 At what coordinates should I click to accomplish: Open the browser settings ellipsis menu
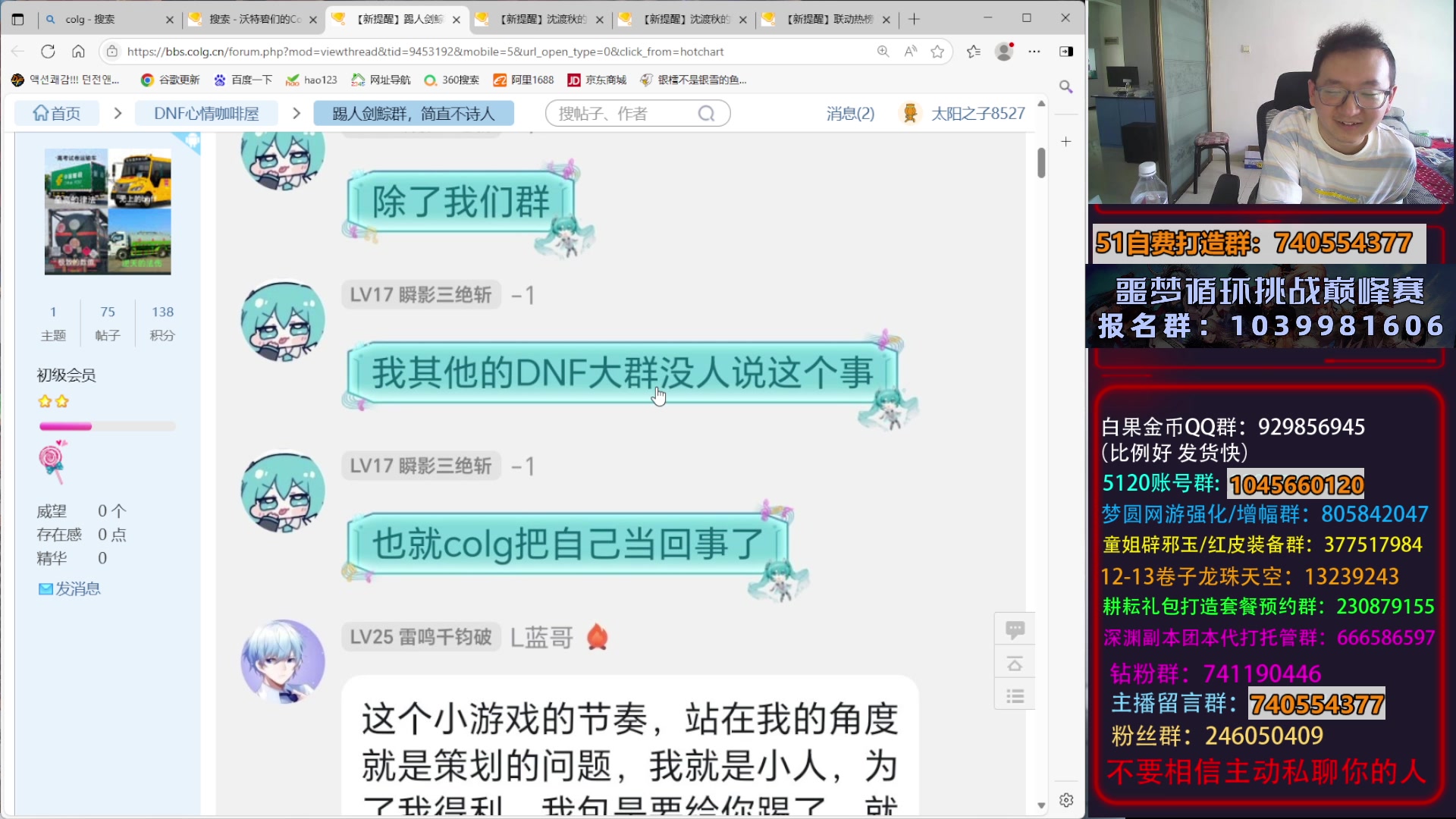pyautogui.click(x=1034, y=52)
